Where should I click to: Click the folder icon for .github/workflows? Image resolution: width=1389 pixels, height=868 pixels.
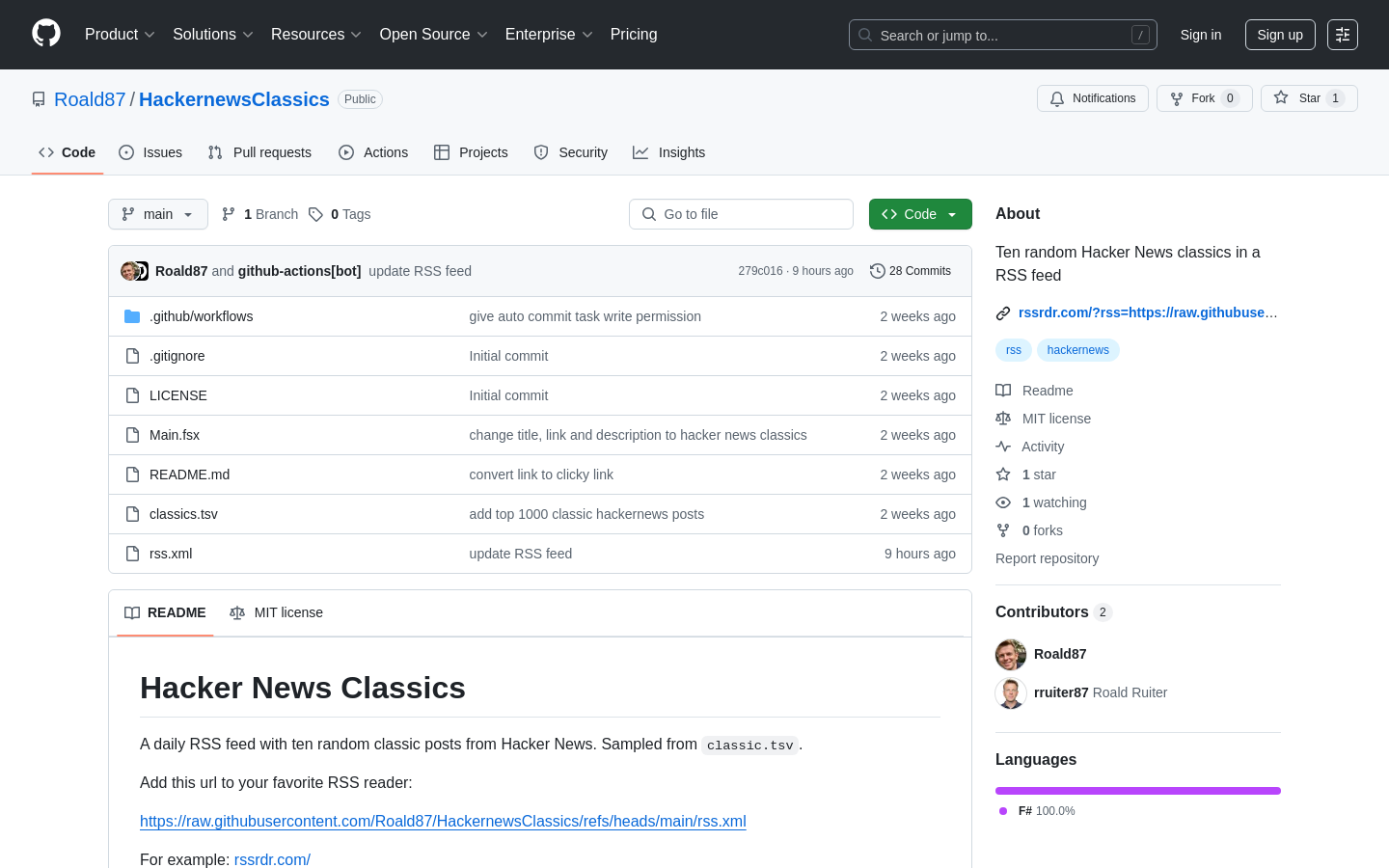132,316
